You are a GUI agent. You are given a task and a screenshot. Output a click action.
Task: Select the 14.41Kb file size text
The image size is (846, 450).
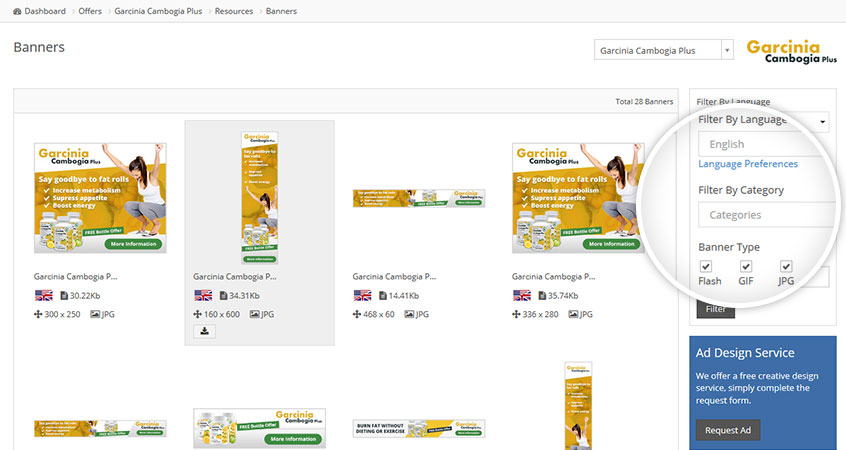[404, 296]
